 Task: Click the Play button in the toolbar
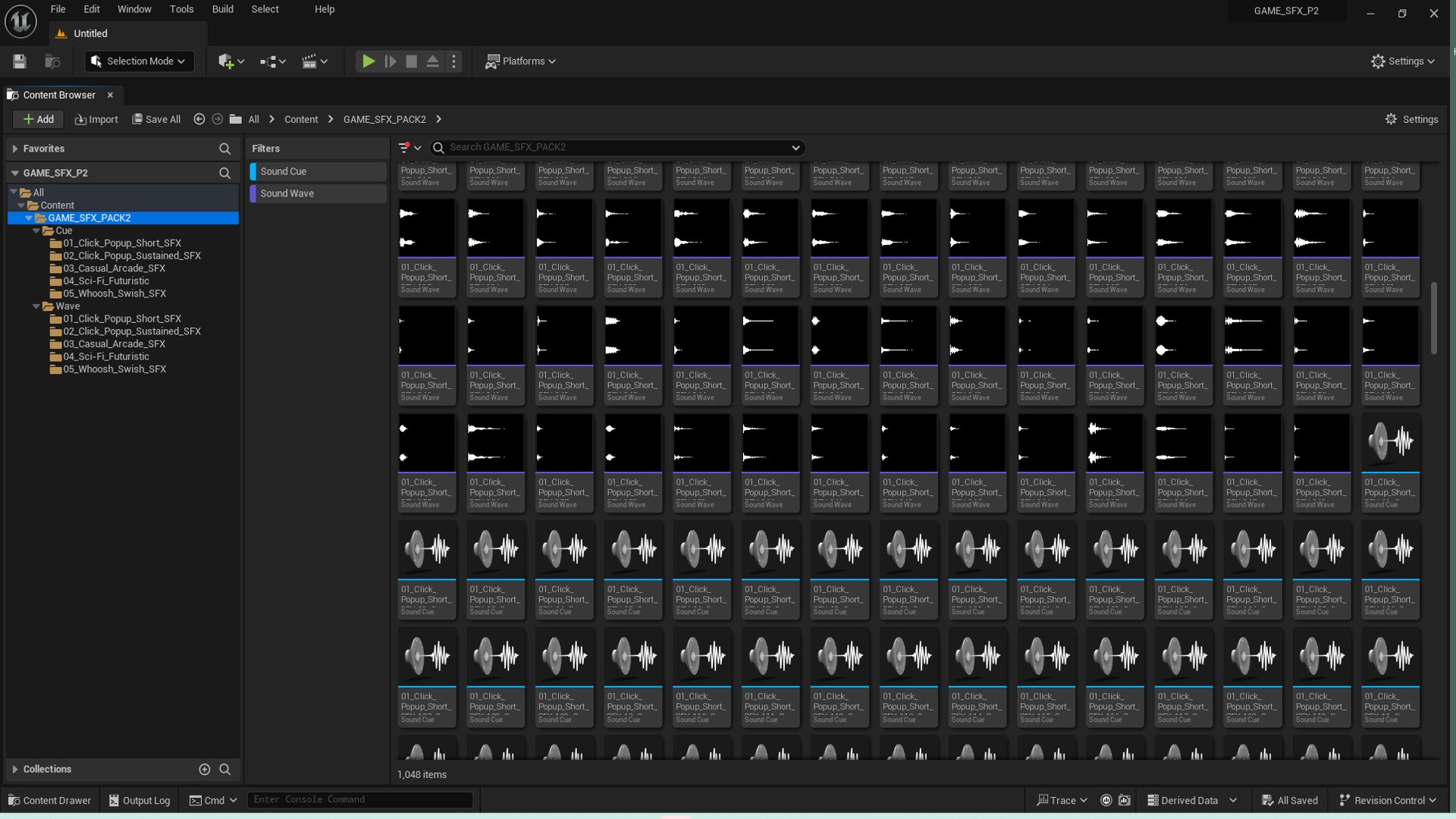point(369,61)
